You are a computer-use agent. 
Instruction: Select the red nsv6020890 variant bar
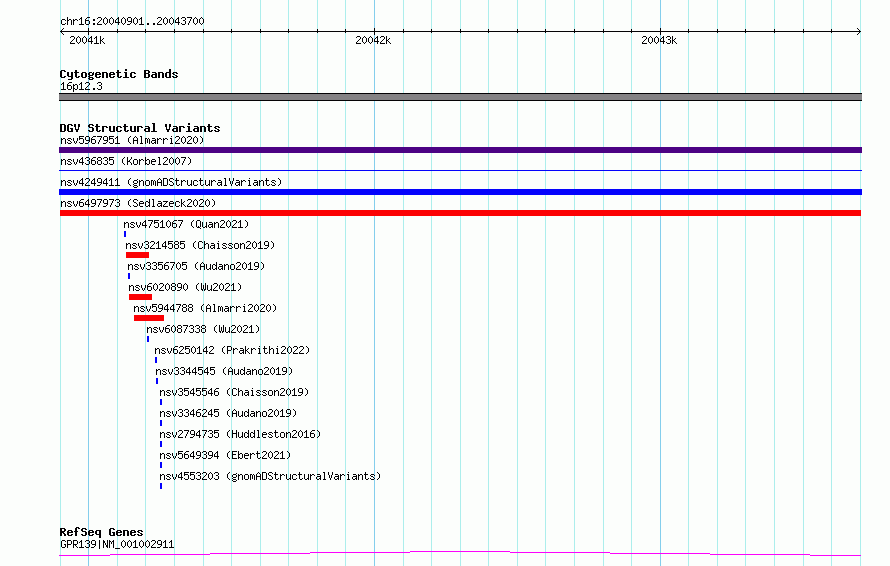pyautogui.click(x=140, y=297)
